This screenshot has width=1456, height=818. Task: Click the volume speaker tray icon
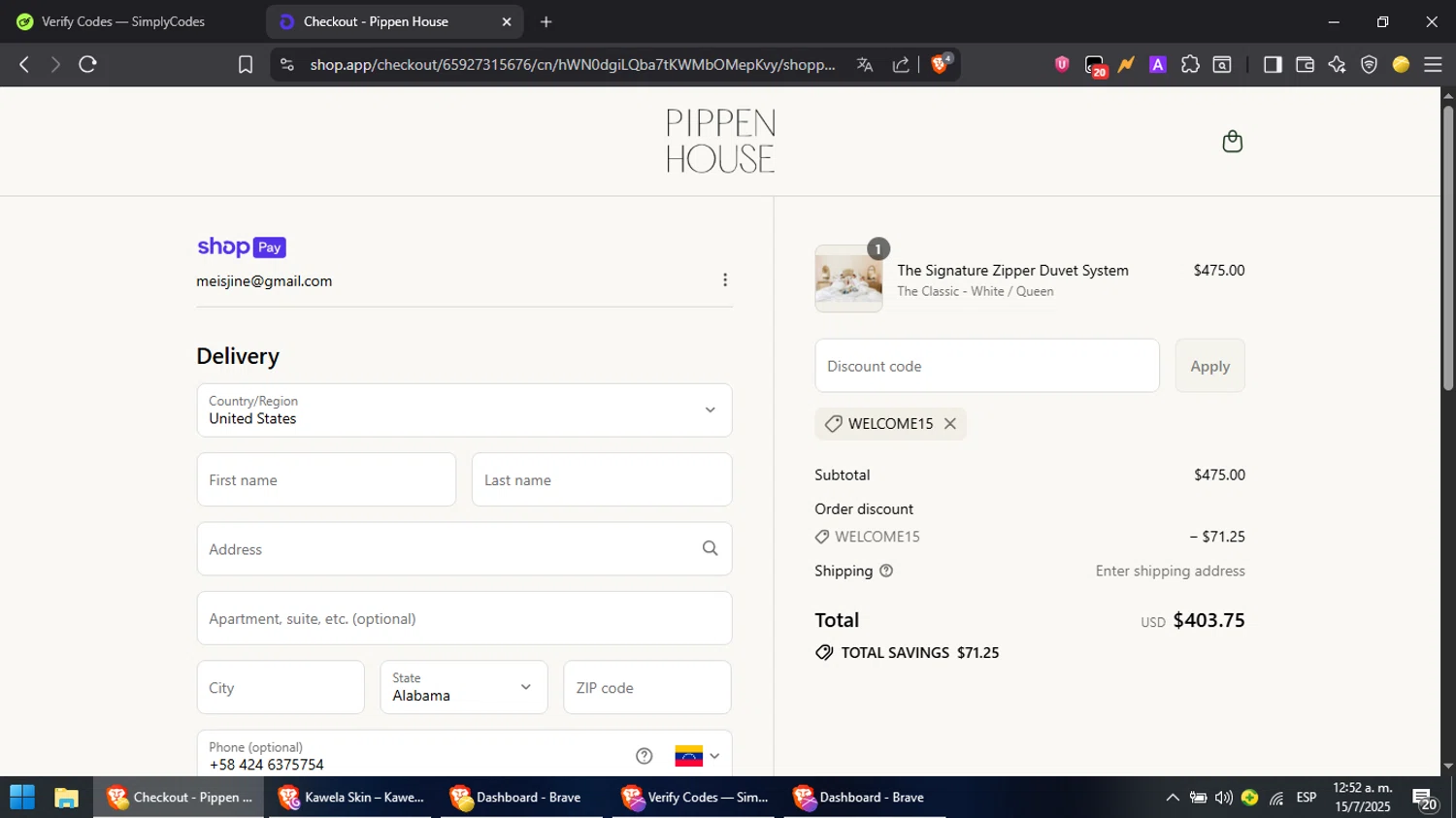coord(1224,798)
